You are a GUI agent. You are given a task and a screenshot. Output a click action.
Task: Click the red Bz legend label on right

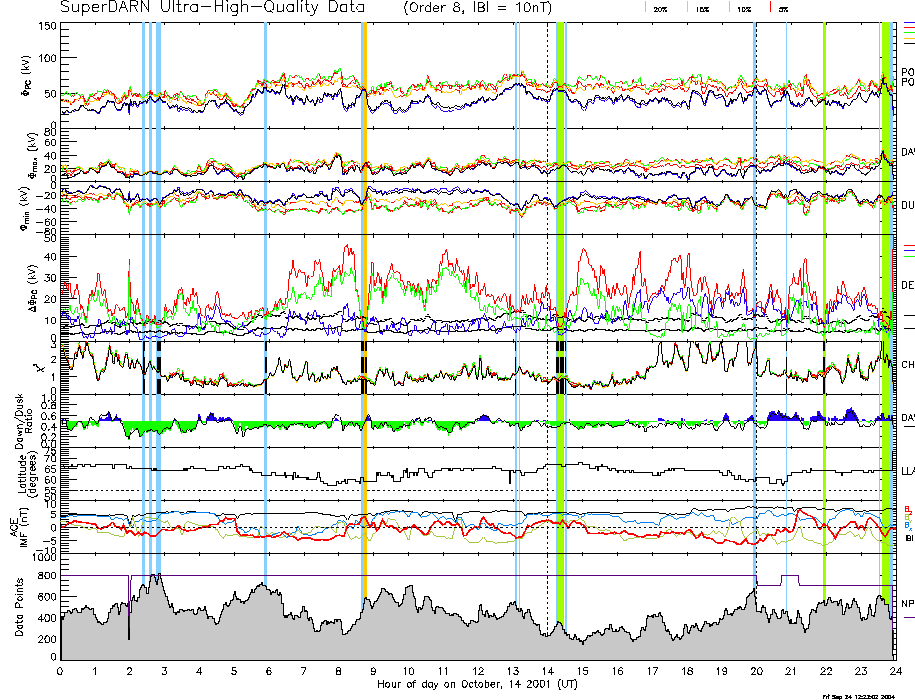907,509
